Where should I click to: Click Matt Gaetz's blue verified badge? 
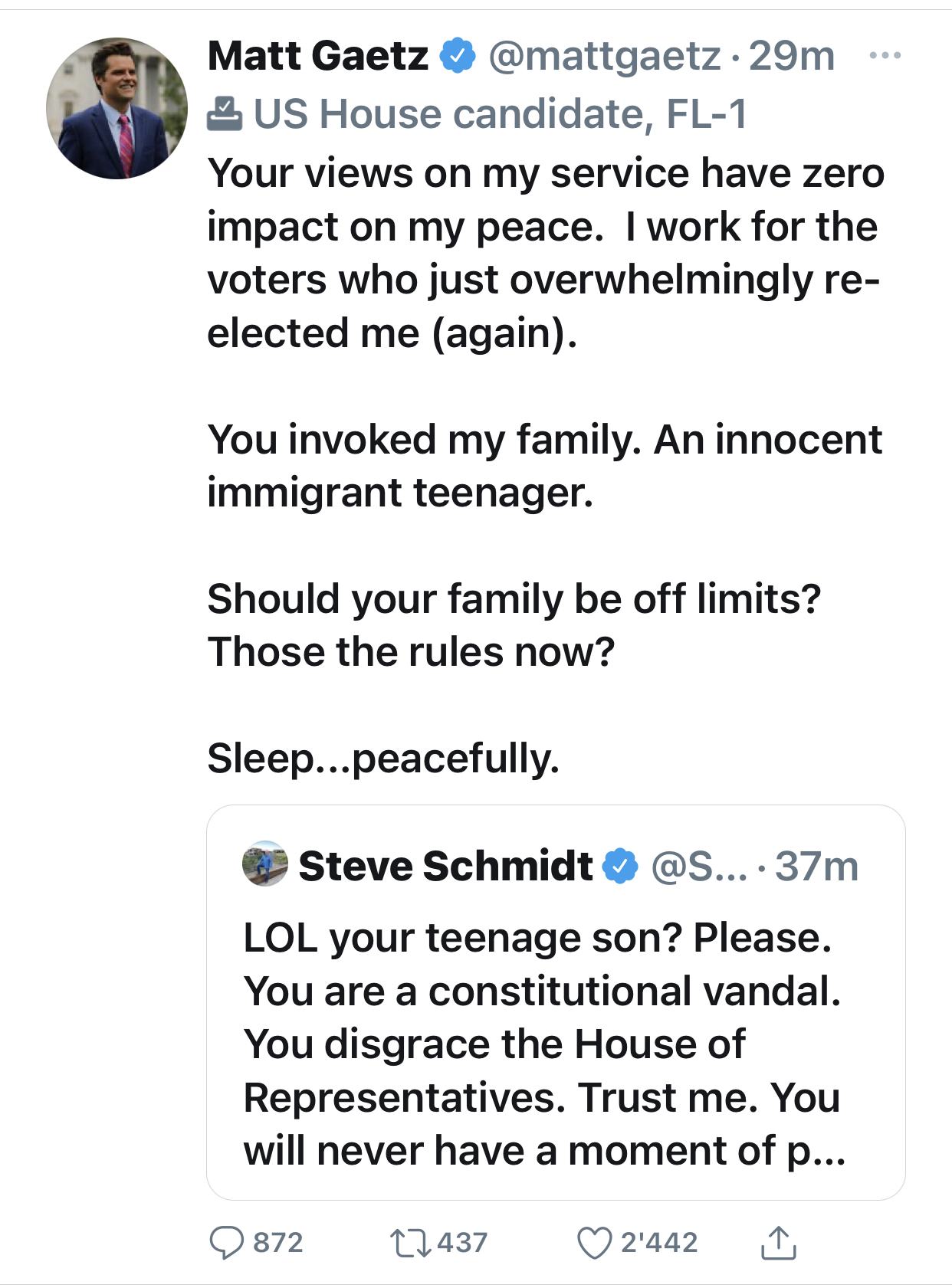(458, 56)
